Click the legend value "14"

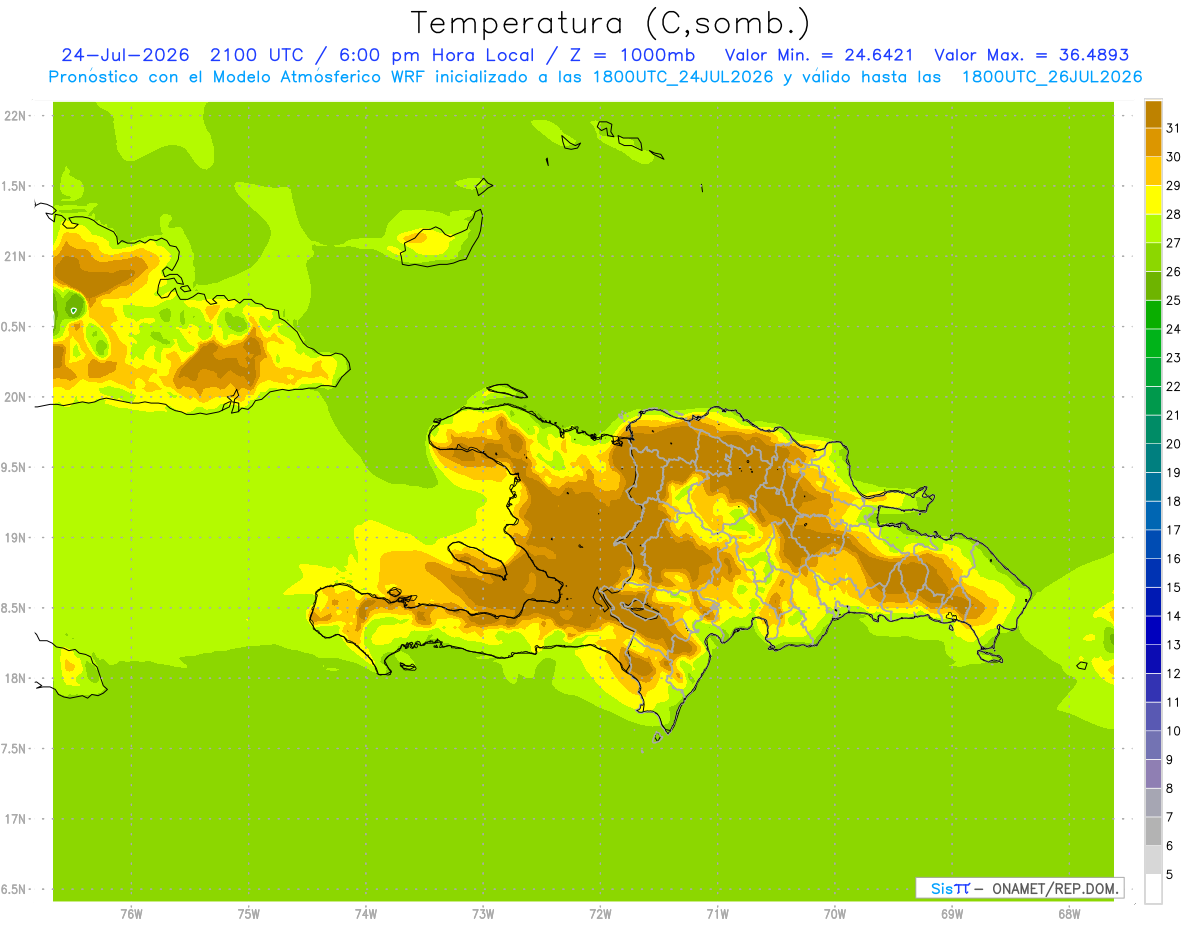(1174, 615)
